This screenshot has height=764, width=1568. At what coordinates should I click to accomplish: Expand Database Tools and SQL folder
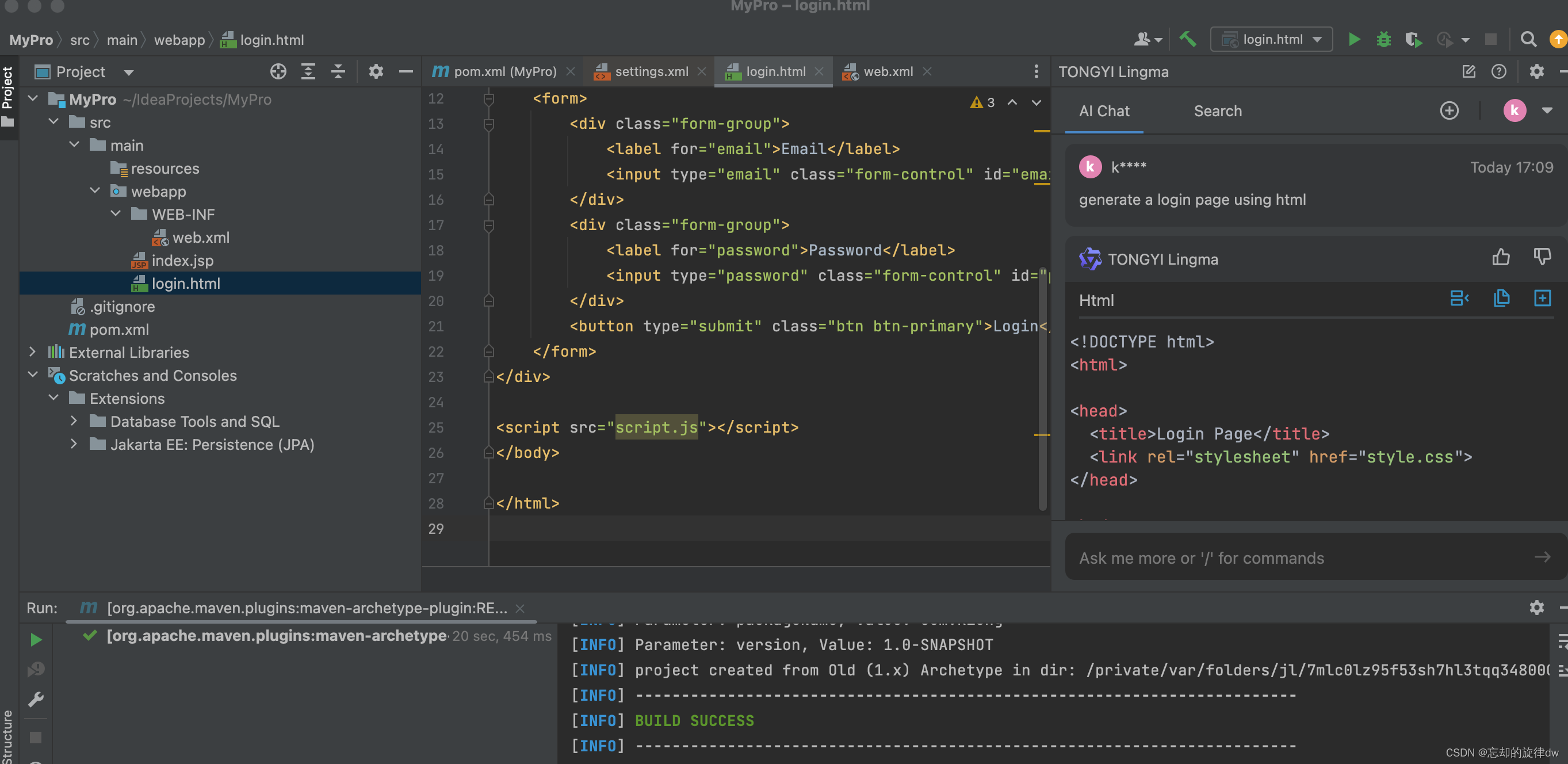point(74,421)
